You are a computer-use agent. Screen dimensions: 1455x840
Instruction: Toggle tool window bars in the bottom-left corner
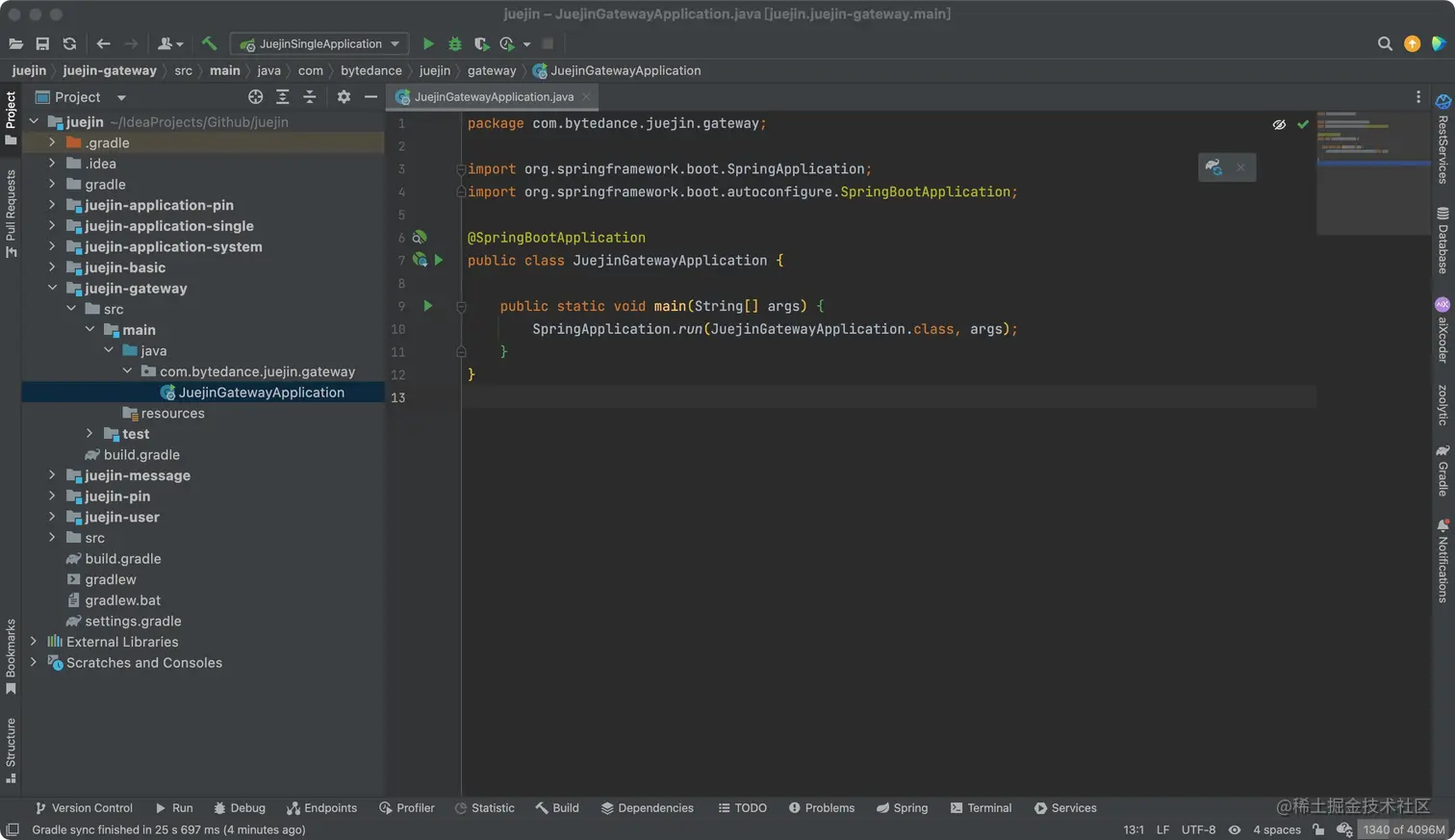pyautogui.click(x=12, y=829)
